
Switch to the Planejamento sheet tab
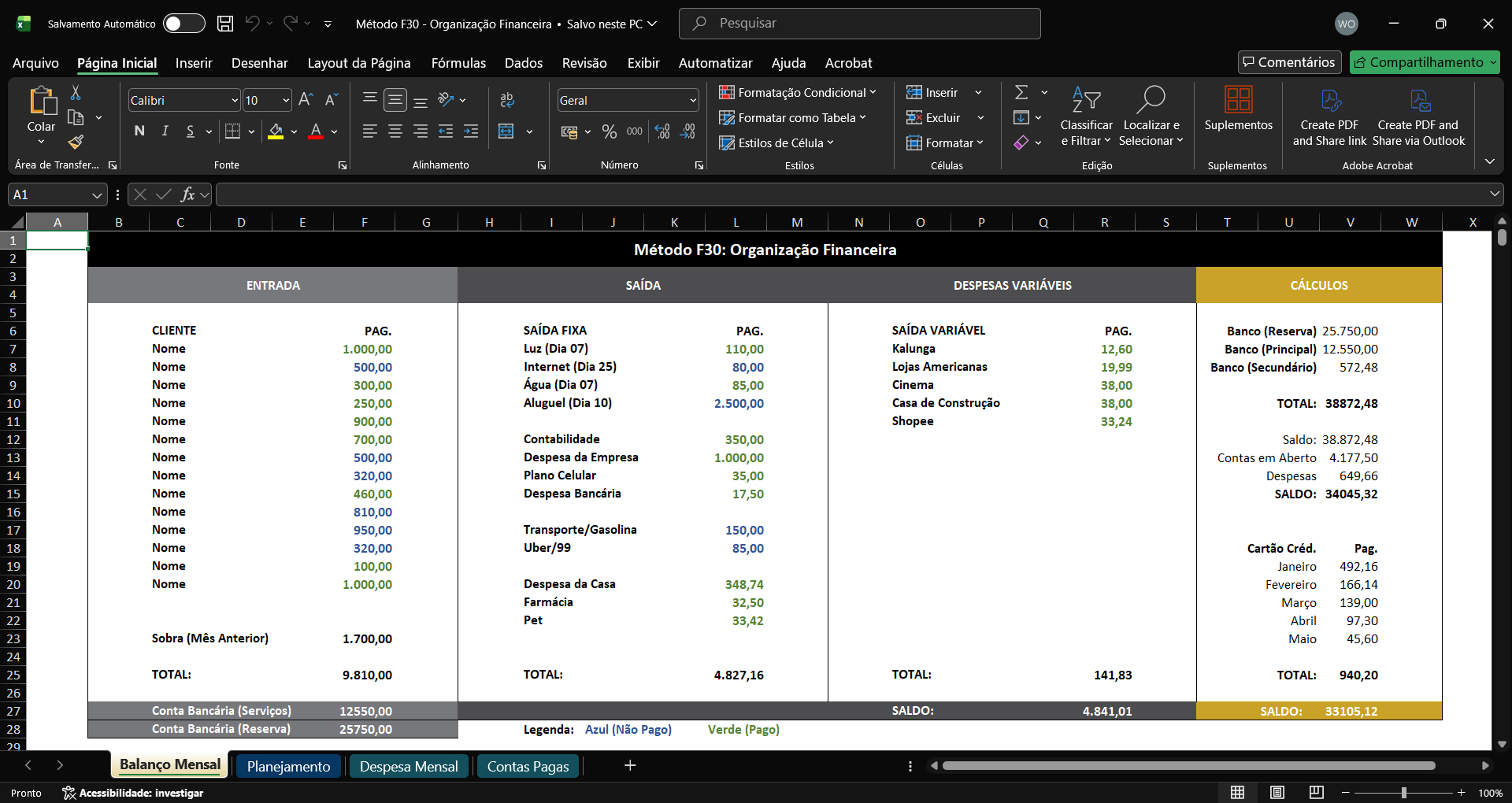tap(288, 766)
